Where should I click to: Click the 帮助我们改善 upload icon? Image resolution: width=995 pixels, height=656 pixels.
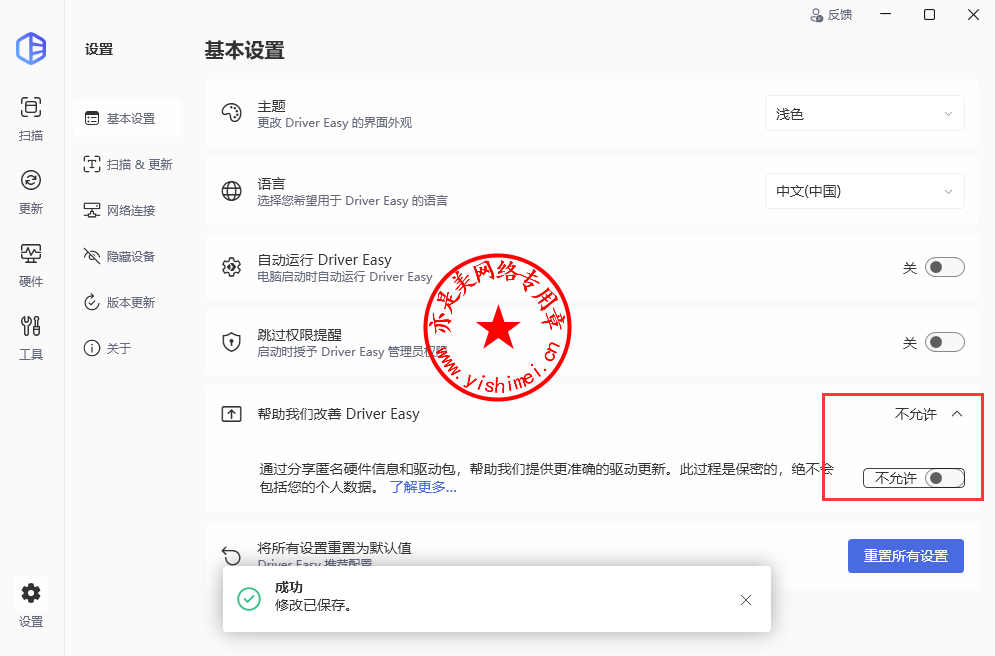click(x=232, y=414)
